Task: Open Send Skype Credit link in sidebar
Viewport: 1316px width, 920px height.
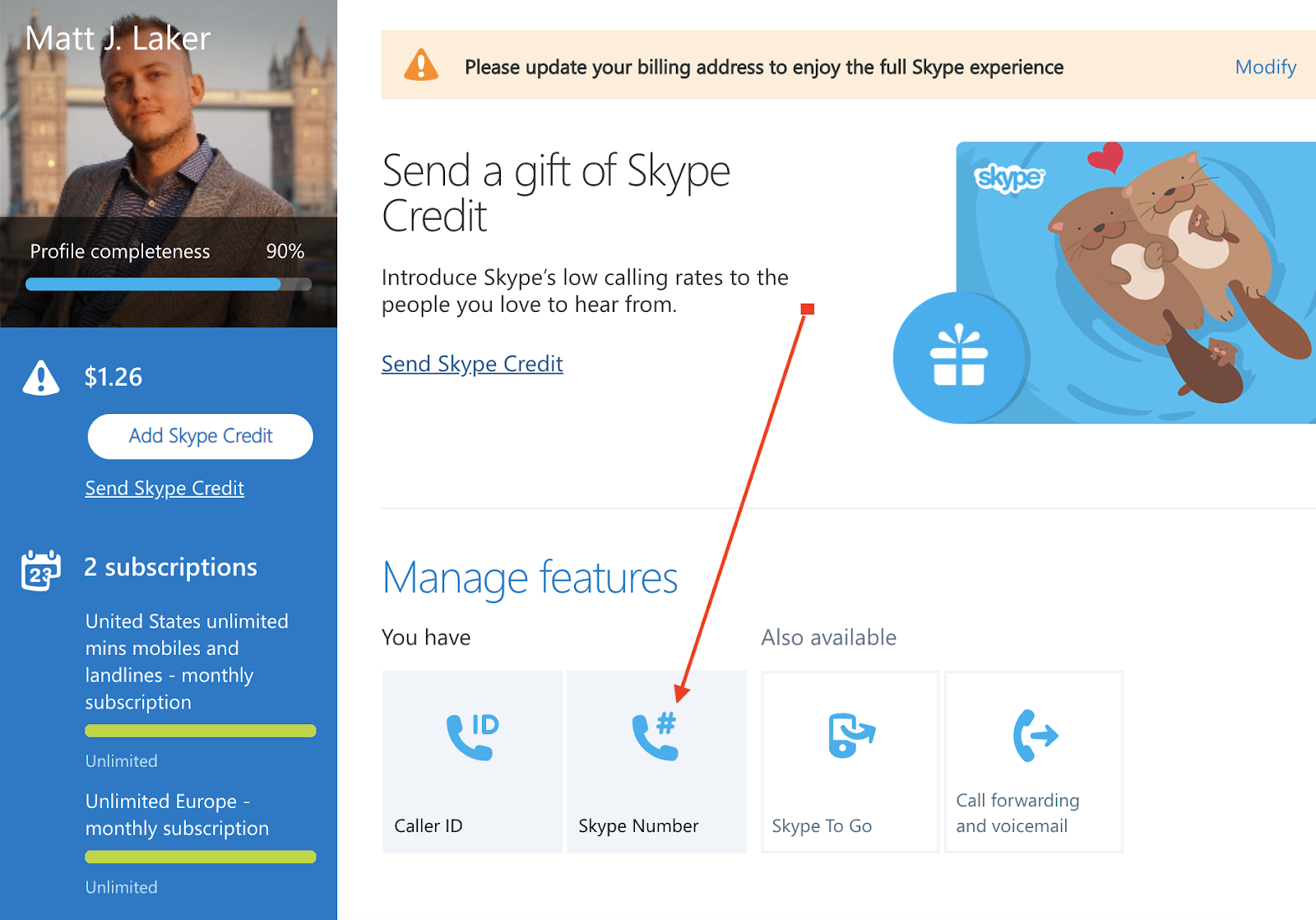Action: pos(164,488)
